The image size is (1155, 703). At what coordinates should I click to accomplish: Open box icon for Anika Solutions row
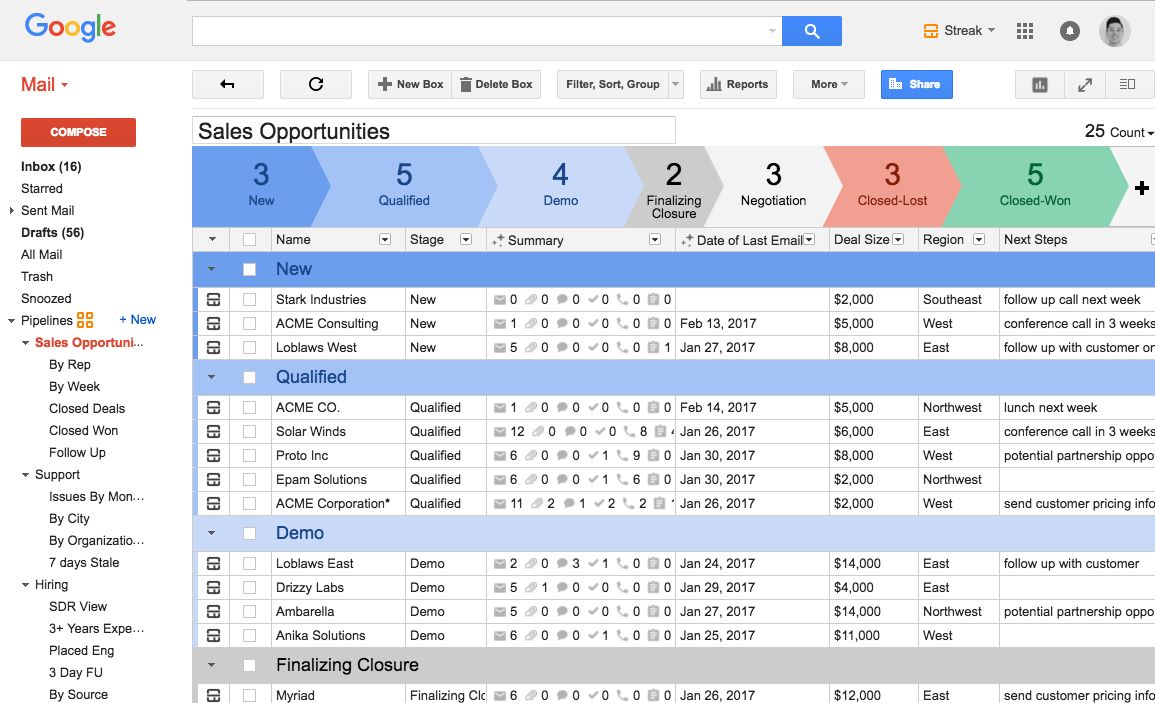214,635
